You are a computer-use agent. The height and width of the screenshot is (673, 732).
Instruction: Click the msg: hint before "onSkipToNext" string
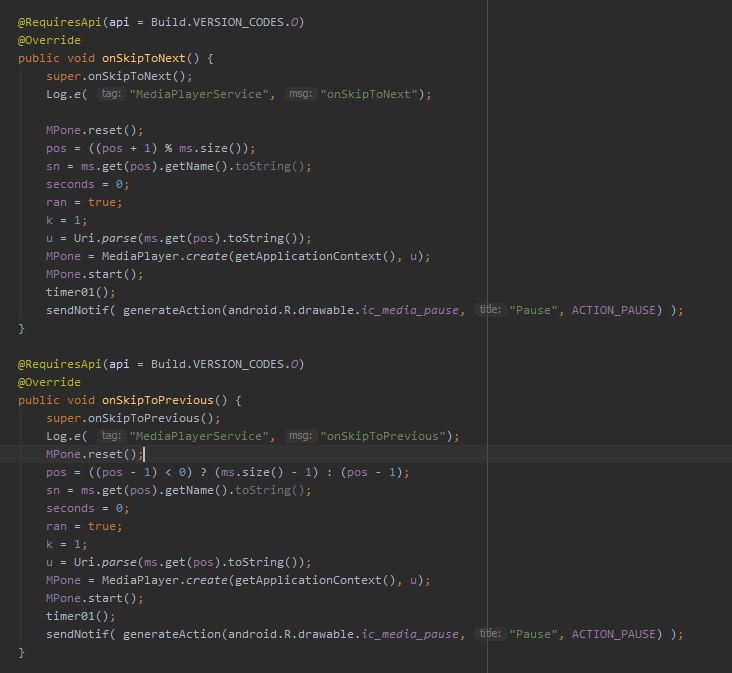pyautogui.click(x=300, y=94)
